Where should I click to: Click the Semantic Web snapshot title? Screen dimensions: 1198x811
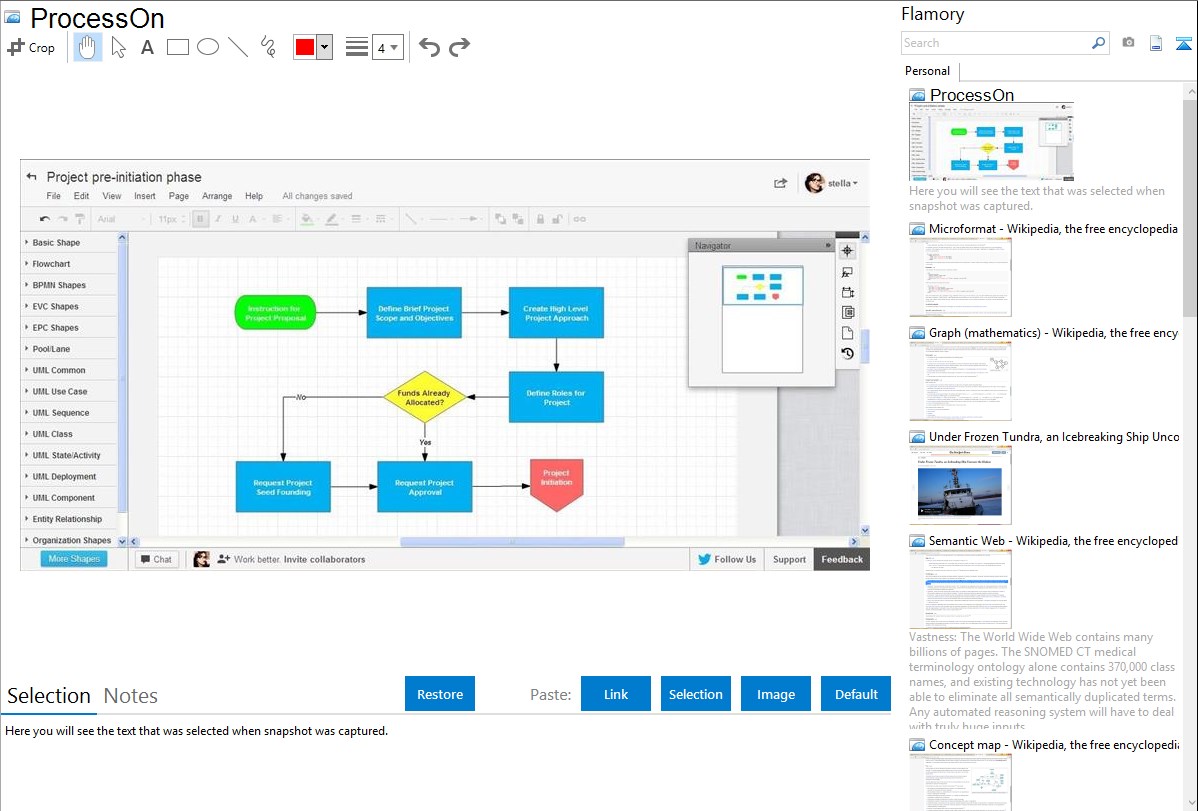1053,540
